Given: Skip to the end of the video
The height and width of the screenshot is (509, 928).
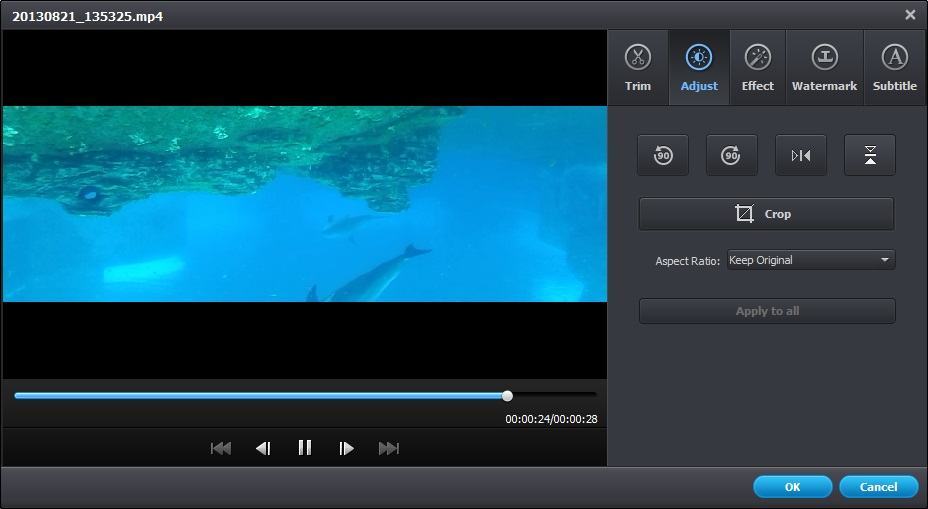Looking at the screenshot, I should click(389, 448).
